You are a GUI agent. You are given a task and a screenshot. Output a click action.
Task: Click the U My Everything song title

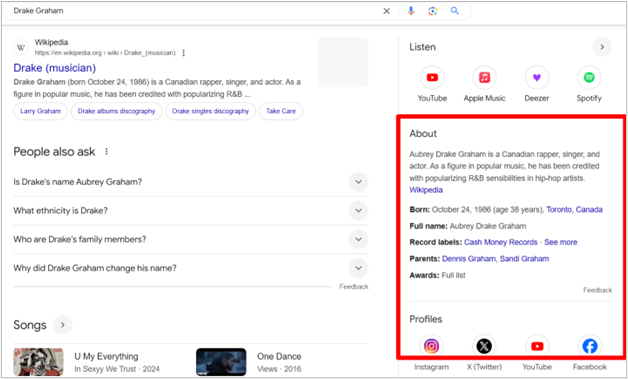(x=106, y=357)
